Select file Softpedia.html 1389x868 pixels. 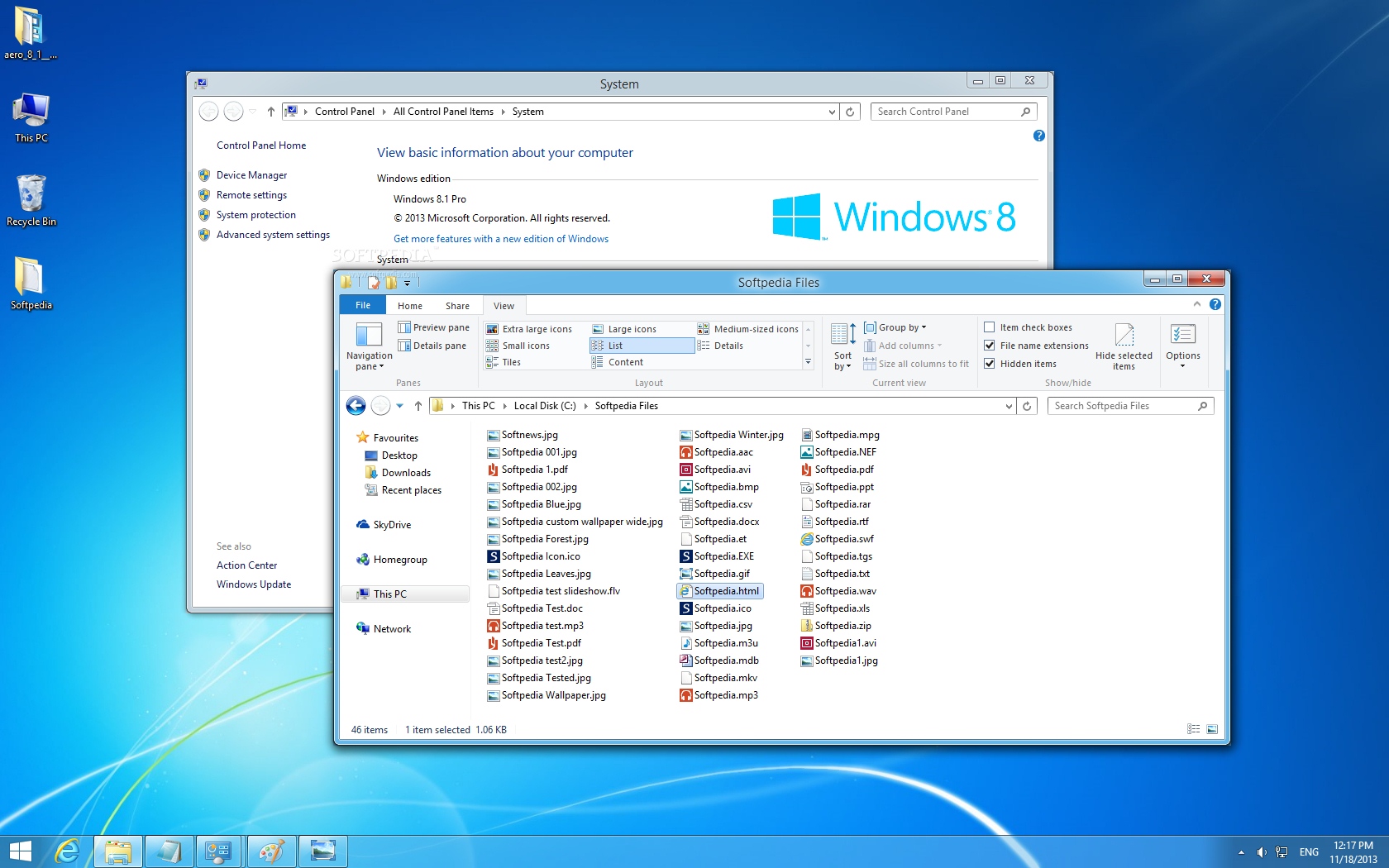click(719, 591)
